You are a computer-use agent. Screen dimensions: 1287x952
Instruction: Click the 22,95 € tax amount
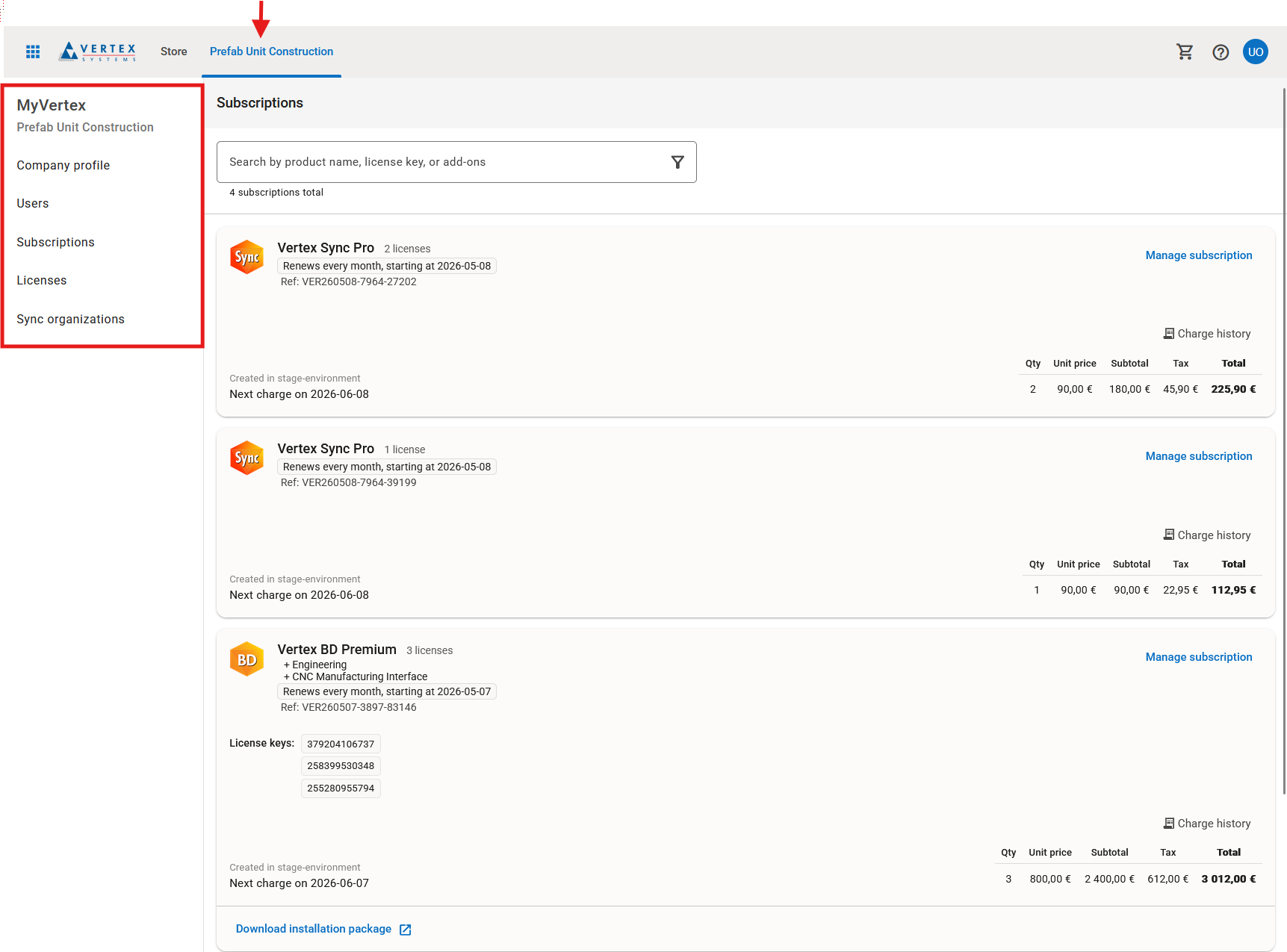(x=1181, y=590)
